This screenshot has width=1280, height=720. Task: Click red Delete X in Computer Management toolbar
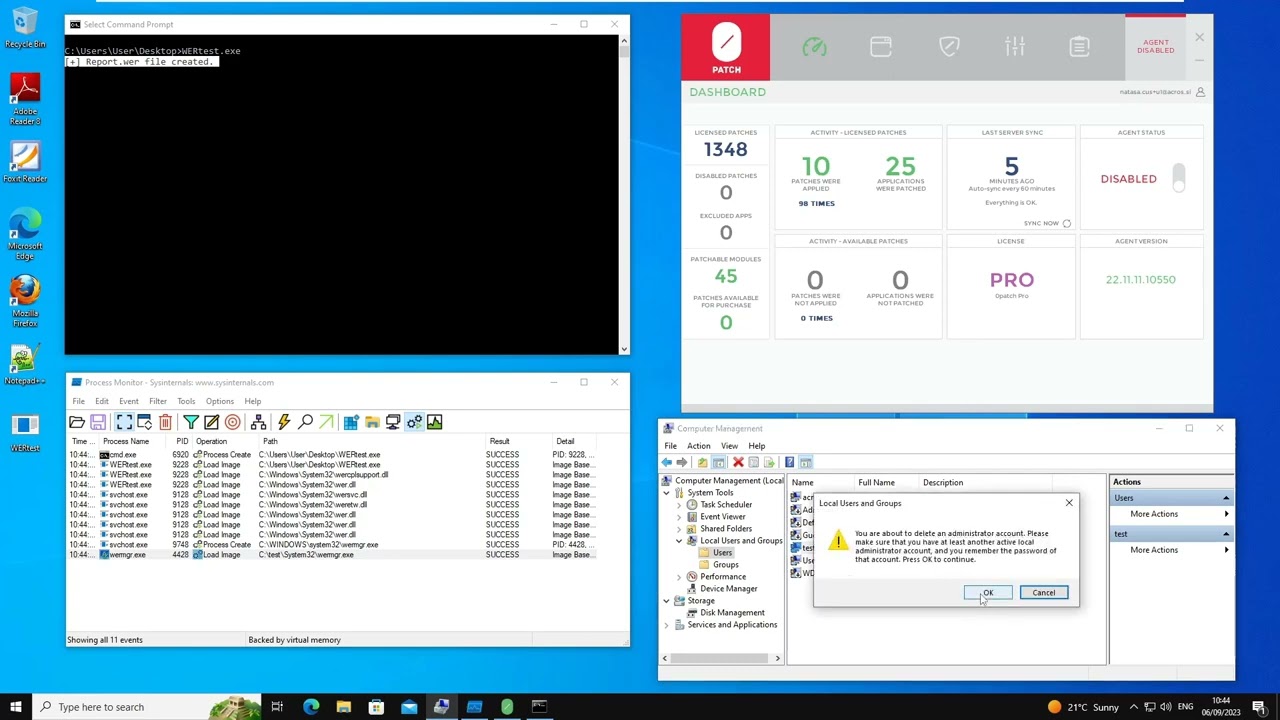tap(738, 462)
